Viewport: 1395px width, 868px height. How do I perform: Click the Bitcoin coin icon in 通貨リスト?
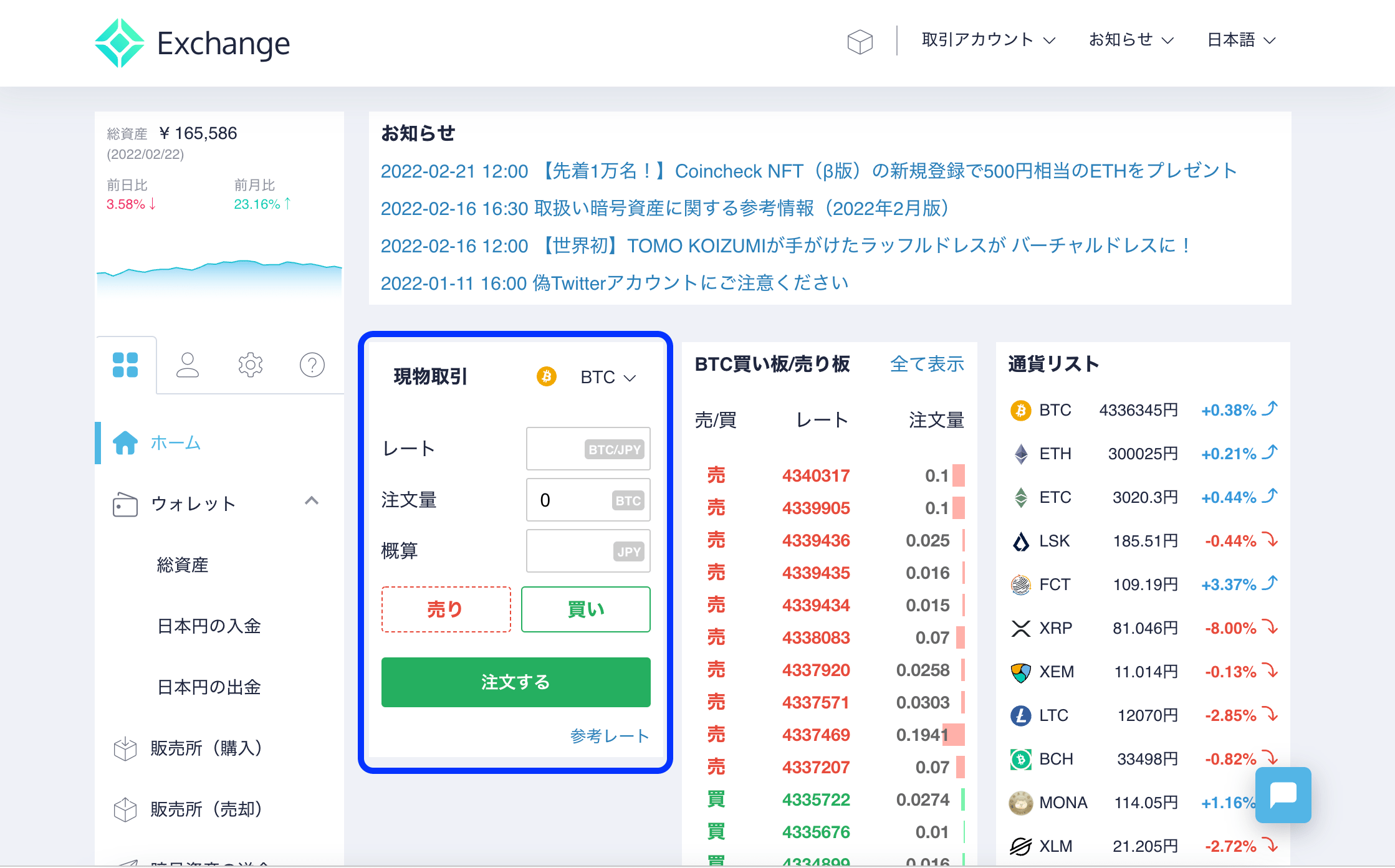[x=1020, y=409]
